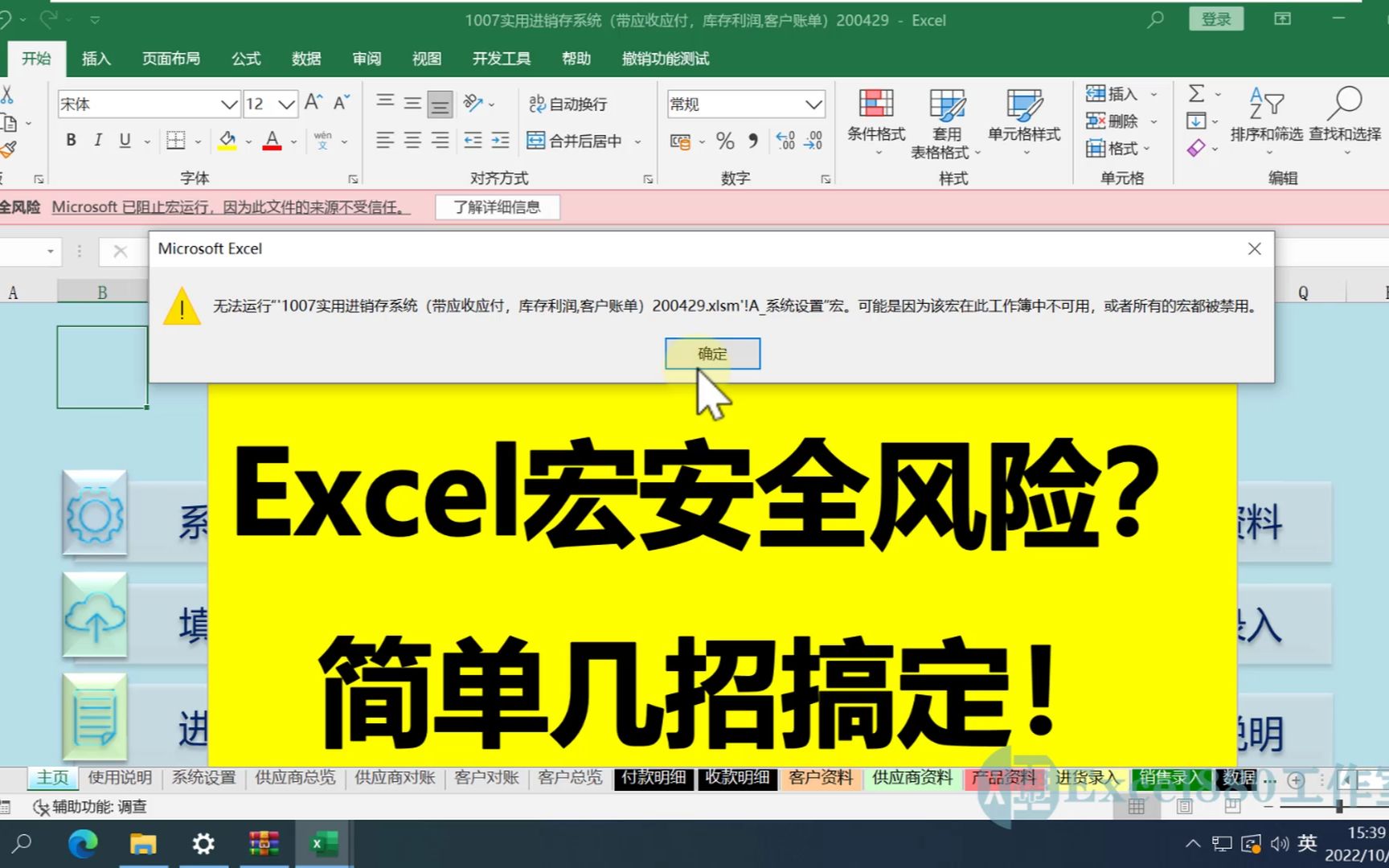Screen dimensions: 1389x868
Task: Apply the yellow fill color
Action: tap(227, 141)
